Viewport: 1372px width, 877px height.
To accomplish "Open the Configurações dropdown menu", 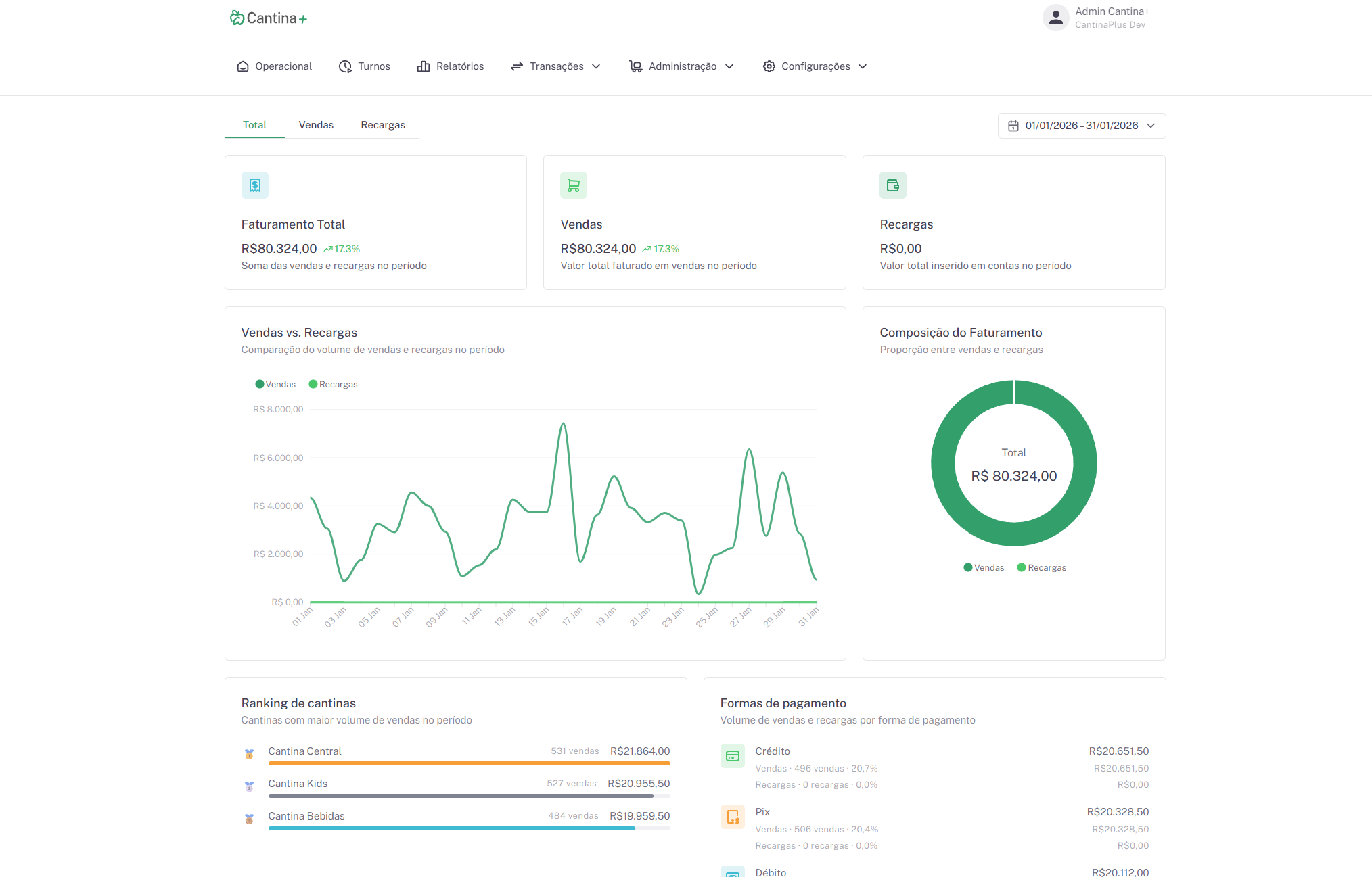I will [x=815, y=66].
